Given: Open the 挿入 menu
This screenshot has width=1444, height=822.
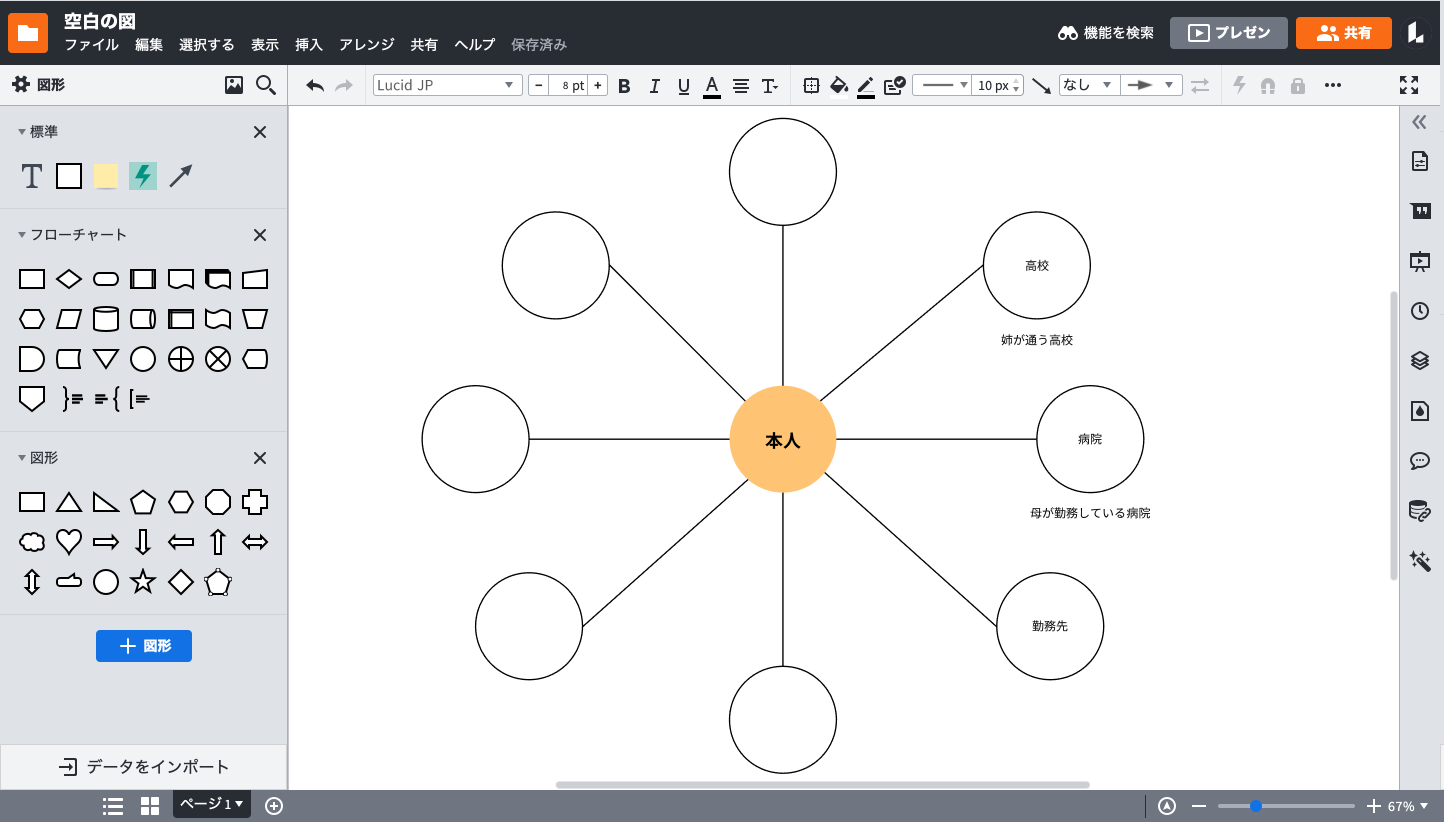Looking at the screenshot, I should [309, 44].
